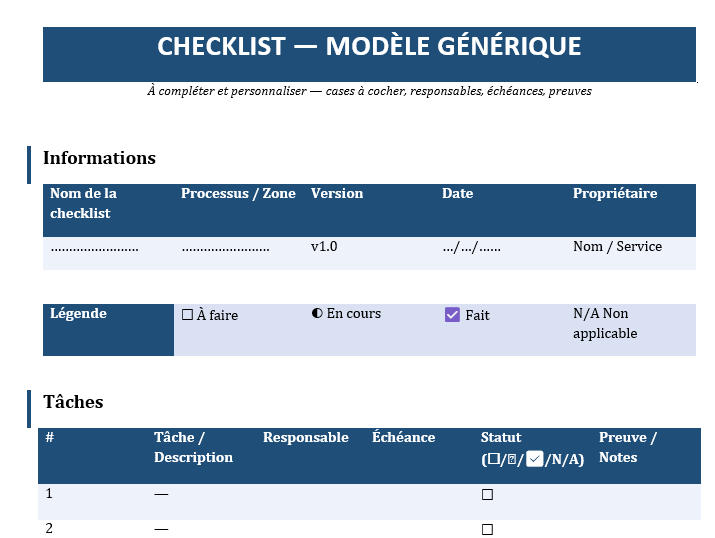Click the 'CHECKLIST — MODÈLE GÉNÉRIQUE' title
Image resolution: width=715 pixels, height=538 pixels.
click(369, 47)
